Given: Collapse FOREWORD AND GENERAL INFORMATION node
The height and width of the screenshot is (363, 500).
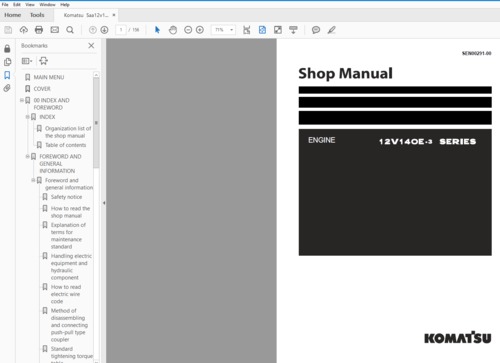Looking at the screenshot, I should [x=28, y=156].
